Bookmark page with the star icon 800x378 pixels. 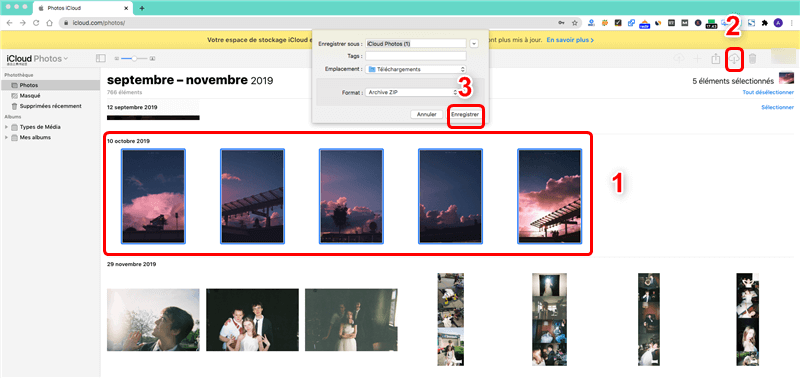(575, 23)
